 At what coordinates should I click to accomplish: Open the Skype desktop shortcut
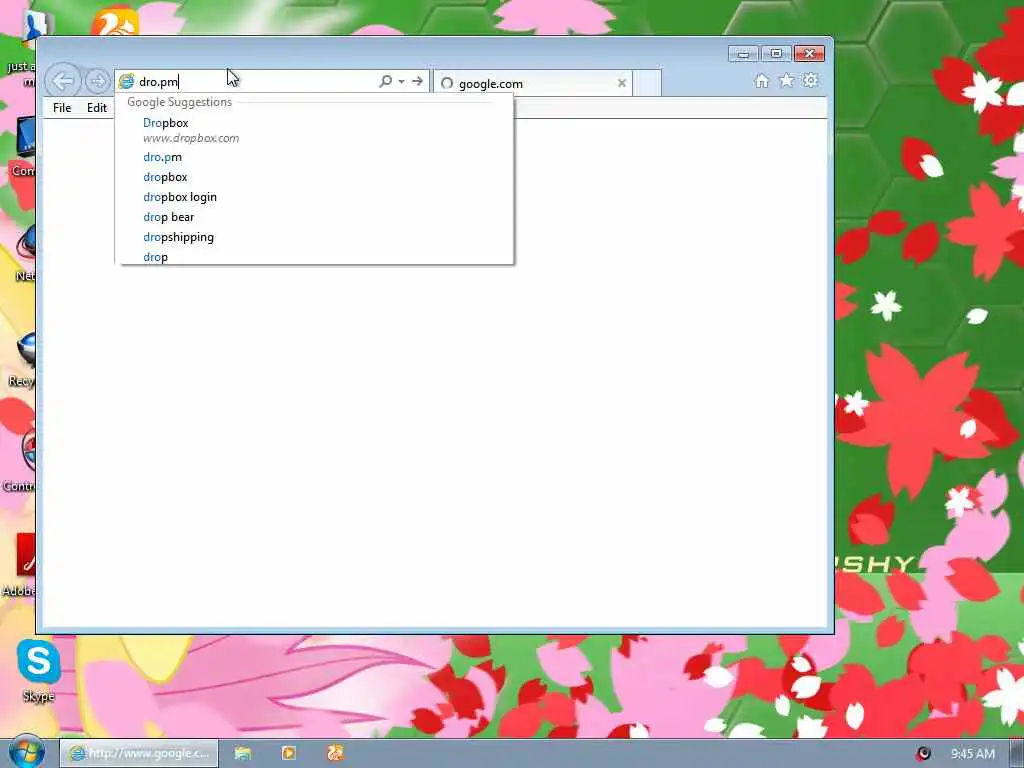[39, 671]
